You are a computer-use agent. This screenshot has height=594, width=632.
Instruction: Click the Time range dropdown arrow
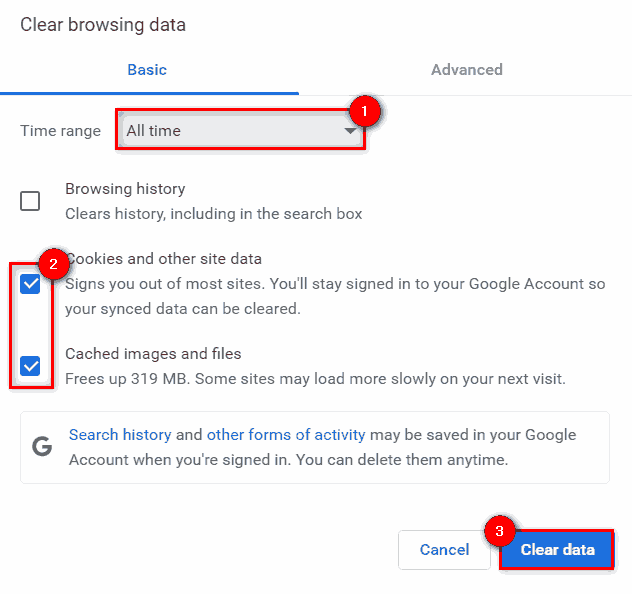pyautogui.click(x=350, y=131)
